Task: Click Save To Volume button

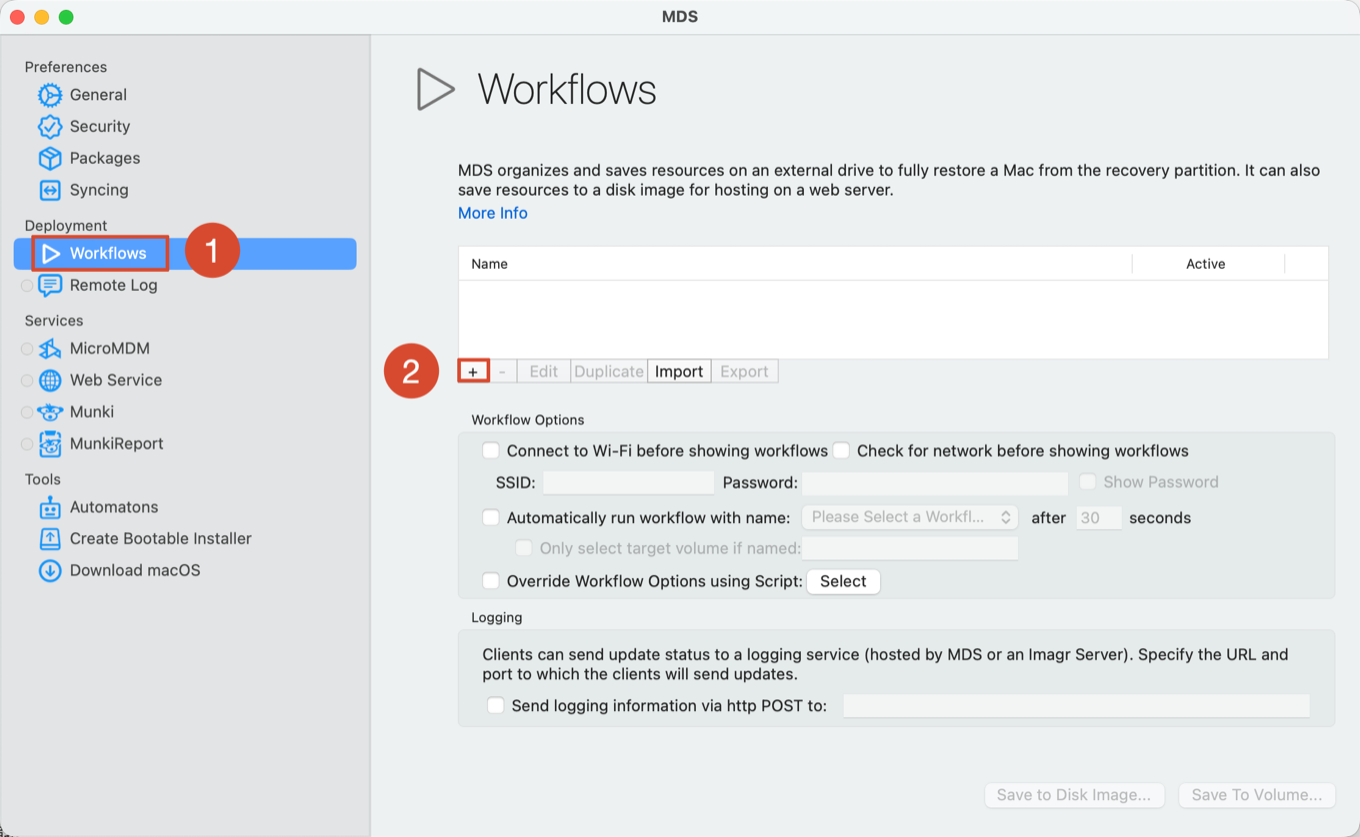Action: (x=1257, y=795)
